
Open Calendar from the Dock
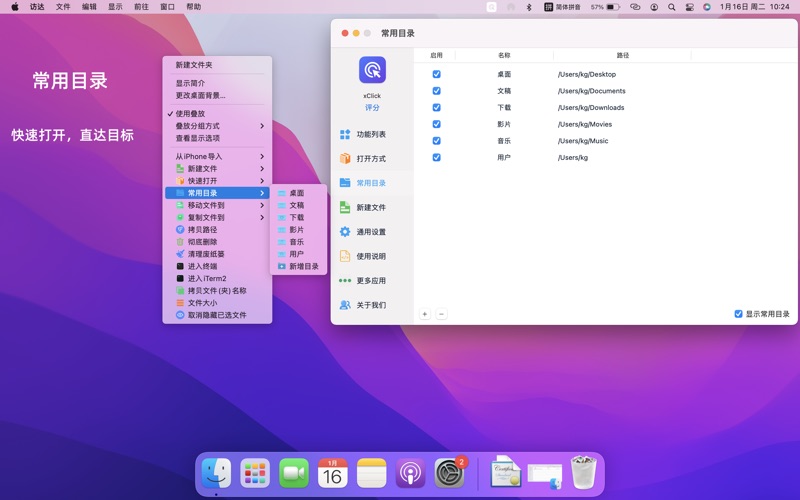point(333,473)
